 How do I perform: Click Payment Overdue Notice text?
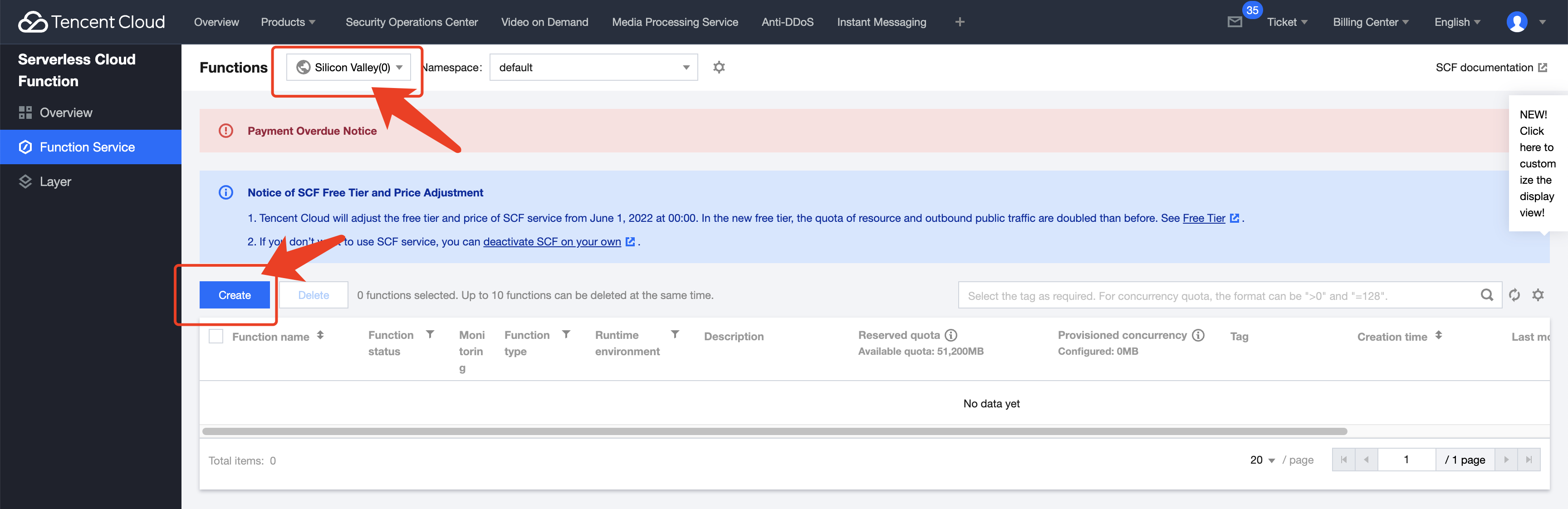(x=312, y=131)
